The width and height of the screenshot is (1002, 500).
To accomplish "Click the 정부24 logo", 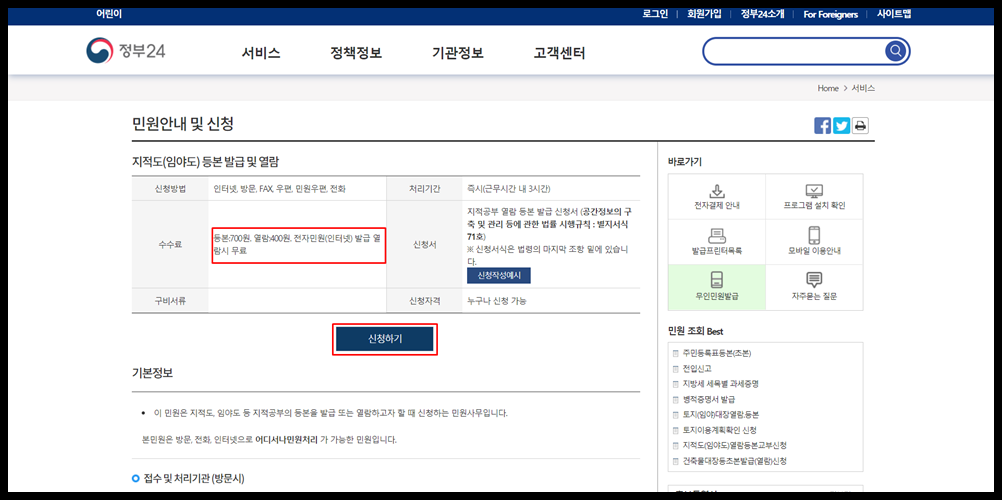I will pyautogui.click(x=127, y=51).
